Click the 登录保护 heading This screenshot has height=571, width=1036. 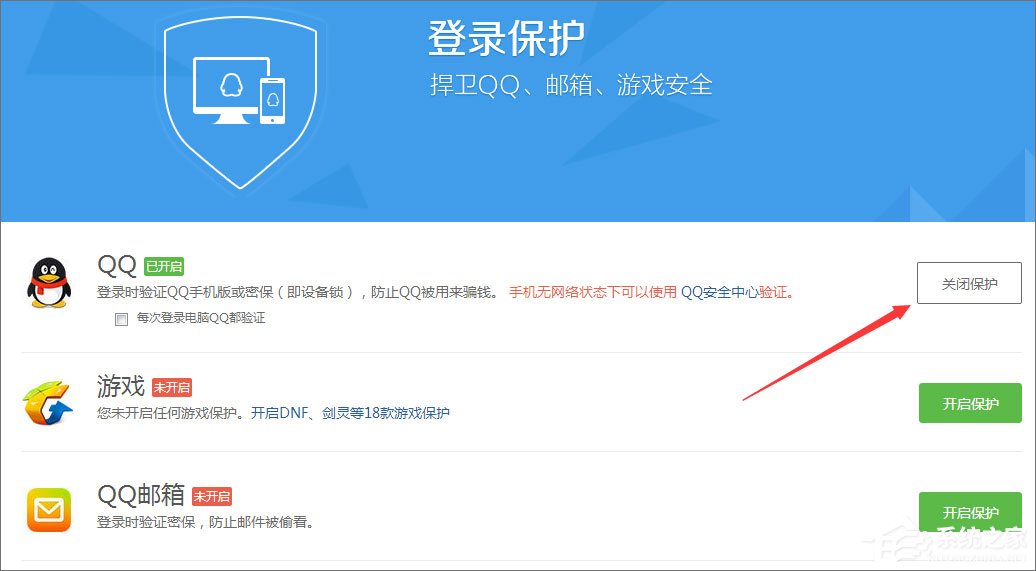506,38
